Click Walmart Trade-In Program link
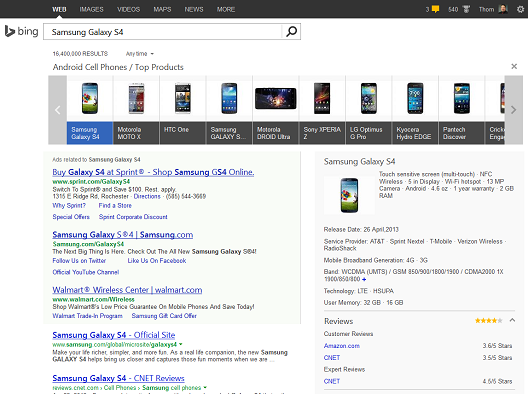This screenshot has height=394, width=528. (88, 316)
